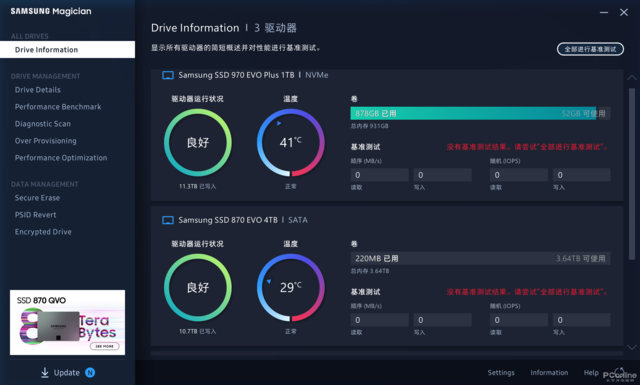Open Secure Erase
Viewport: 640px width, 385px height.
coord(37,198)
